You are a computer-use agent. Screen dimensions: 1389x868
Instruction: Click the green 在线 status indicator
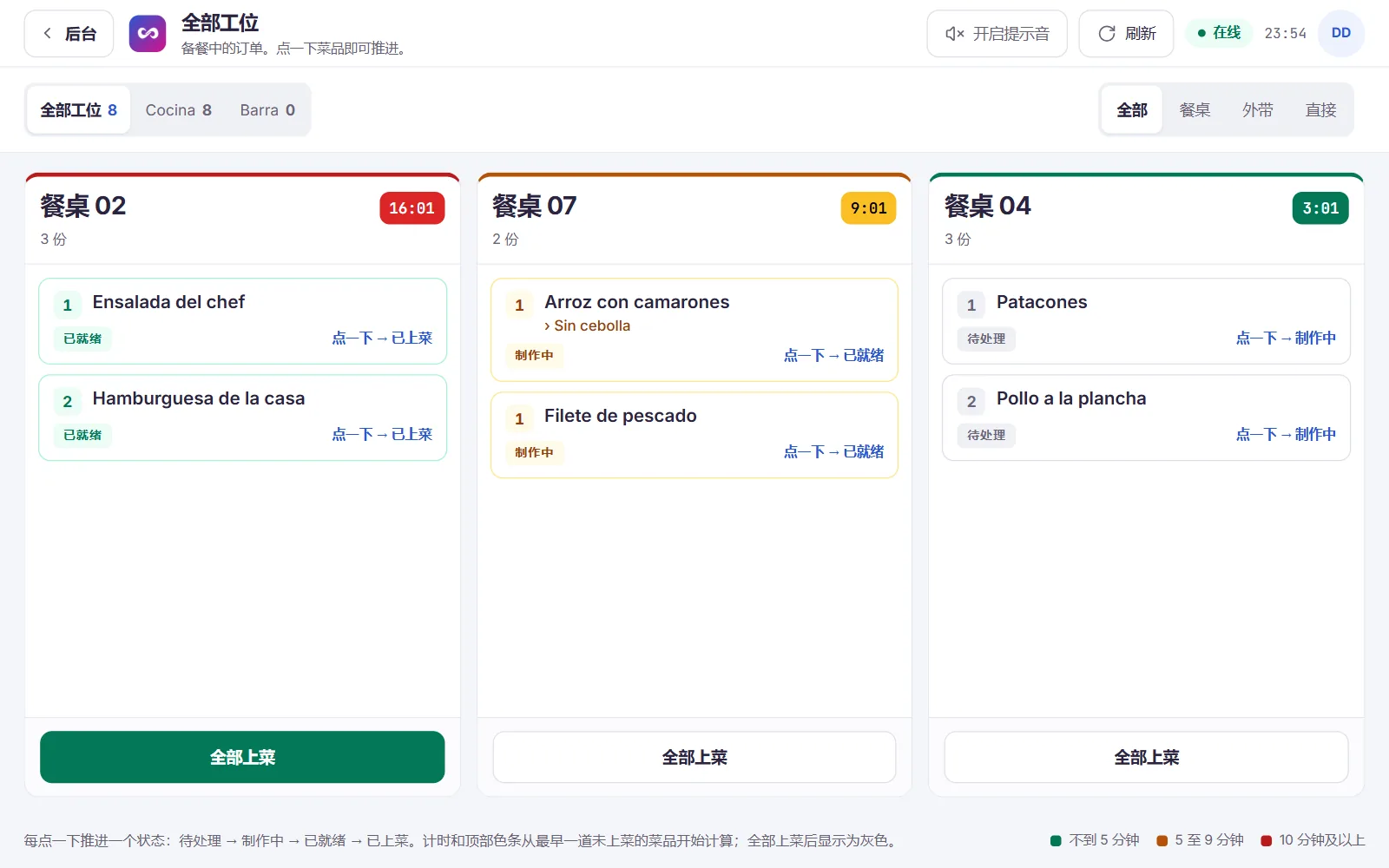click(1219, 33)
